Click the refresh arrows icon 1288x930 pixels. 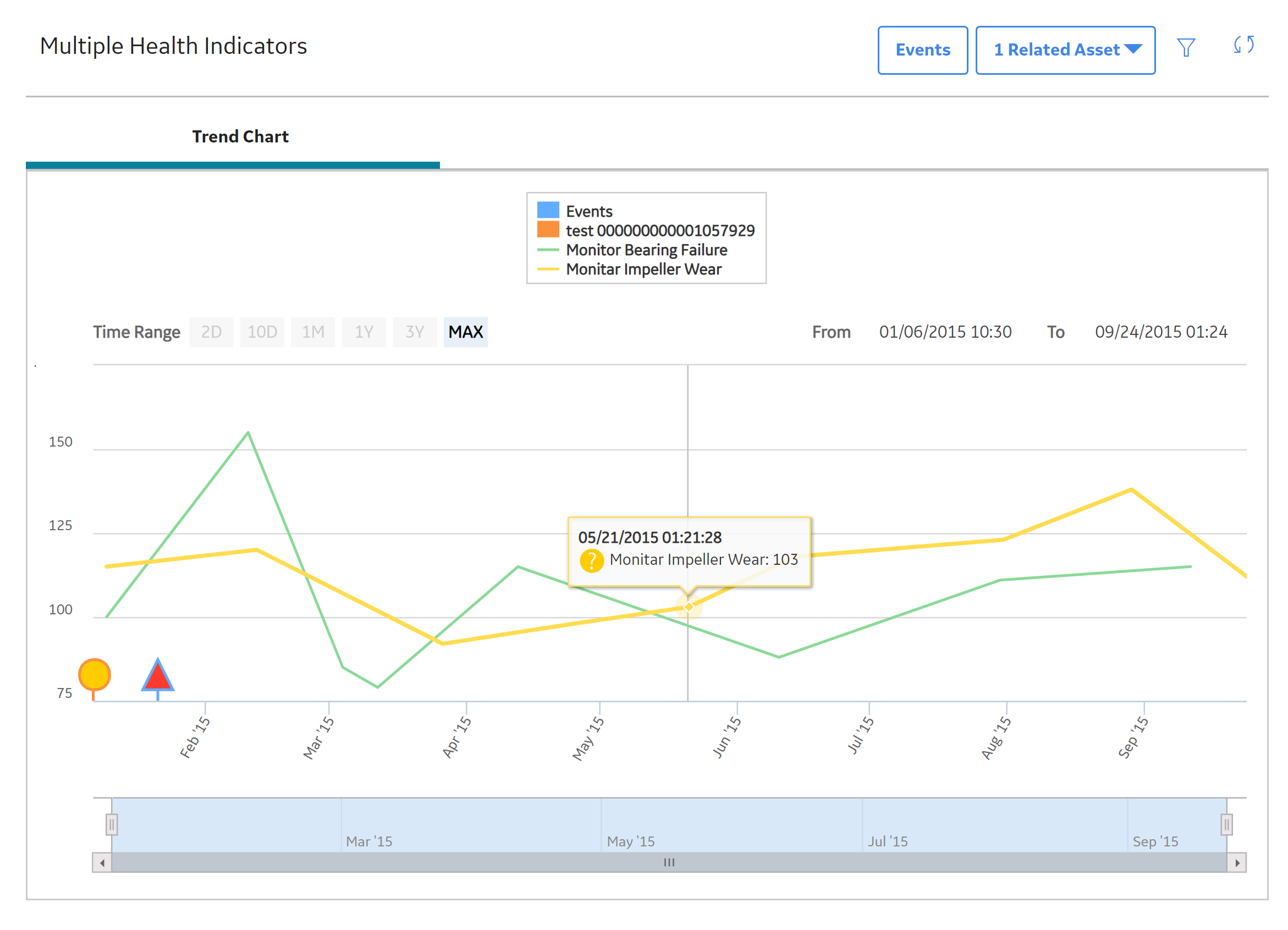[x=1243, y=45]
